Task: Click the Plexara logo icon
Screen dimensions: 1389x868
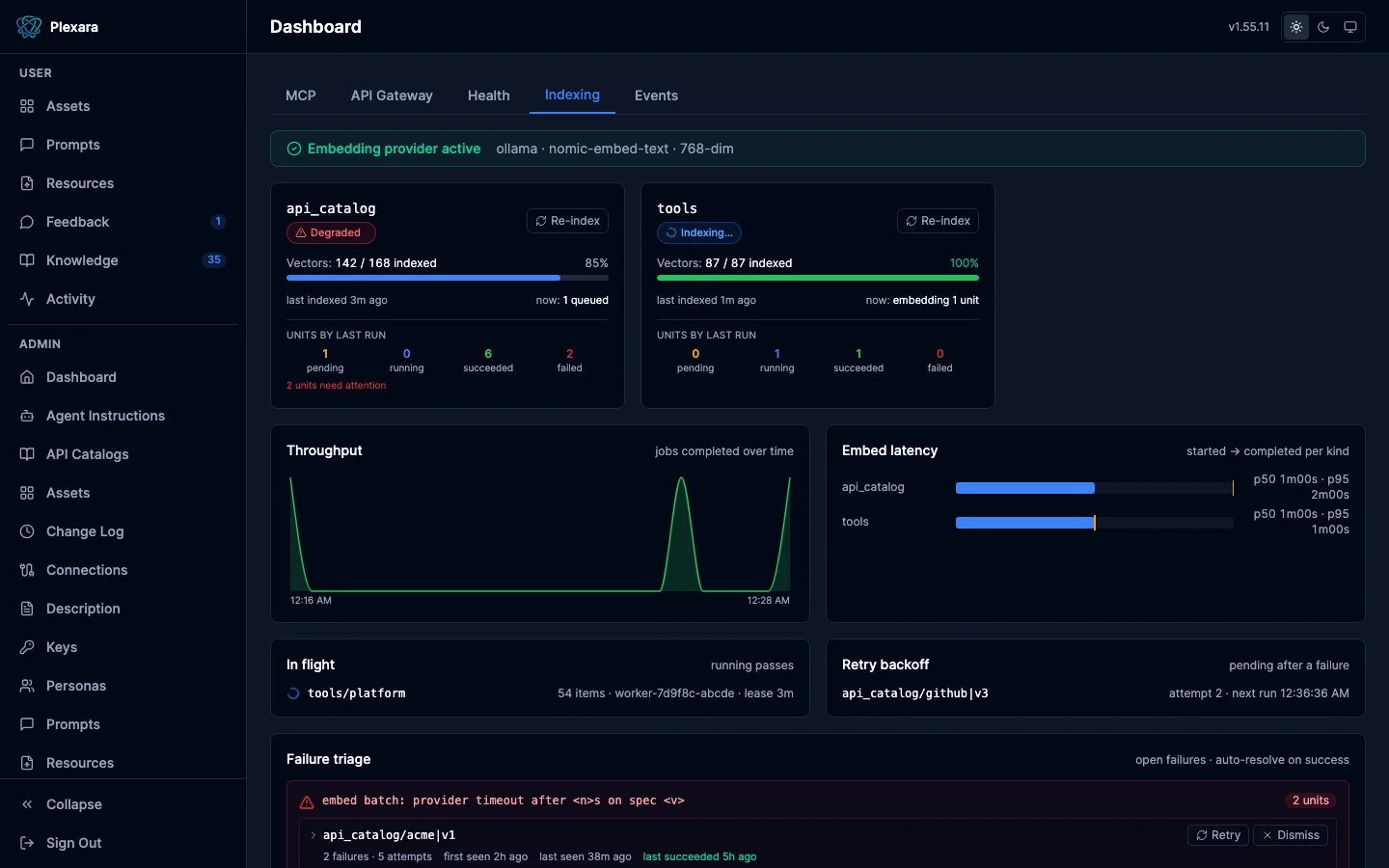Action: pyautogui.click(x=29, y=27)
